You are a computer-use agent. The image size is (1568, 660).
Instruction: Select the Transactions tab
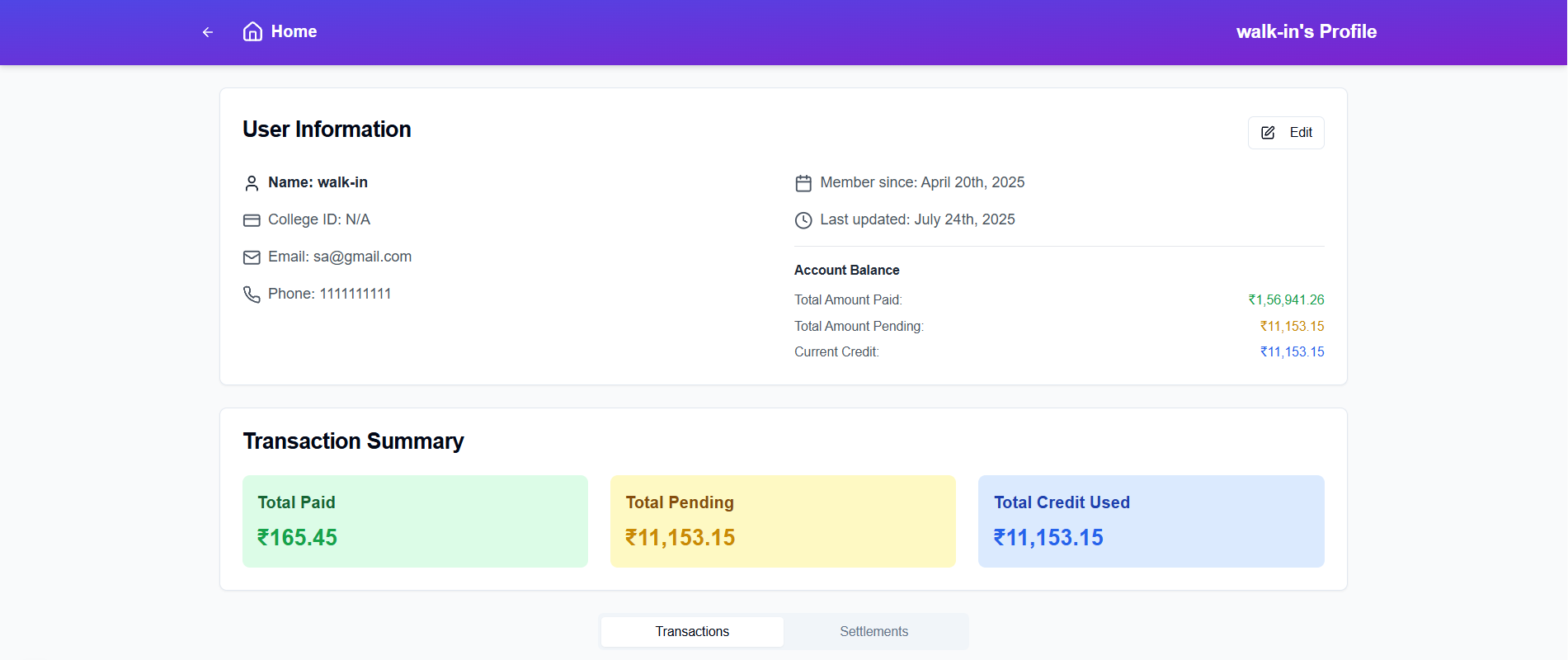coord(692,631)
